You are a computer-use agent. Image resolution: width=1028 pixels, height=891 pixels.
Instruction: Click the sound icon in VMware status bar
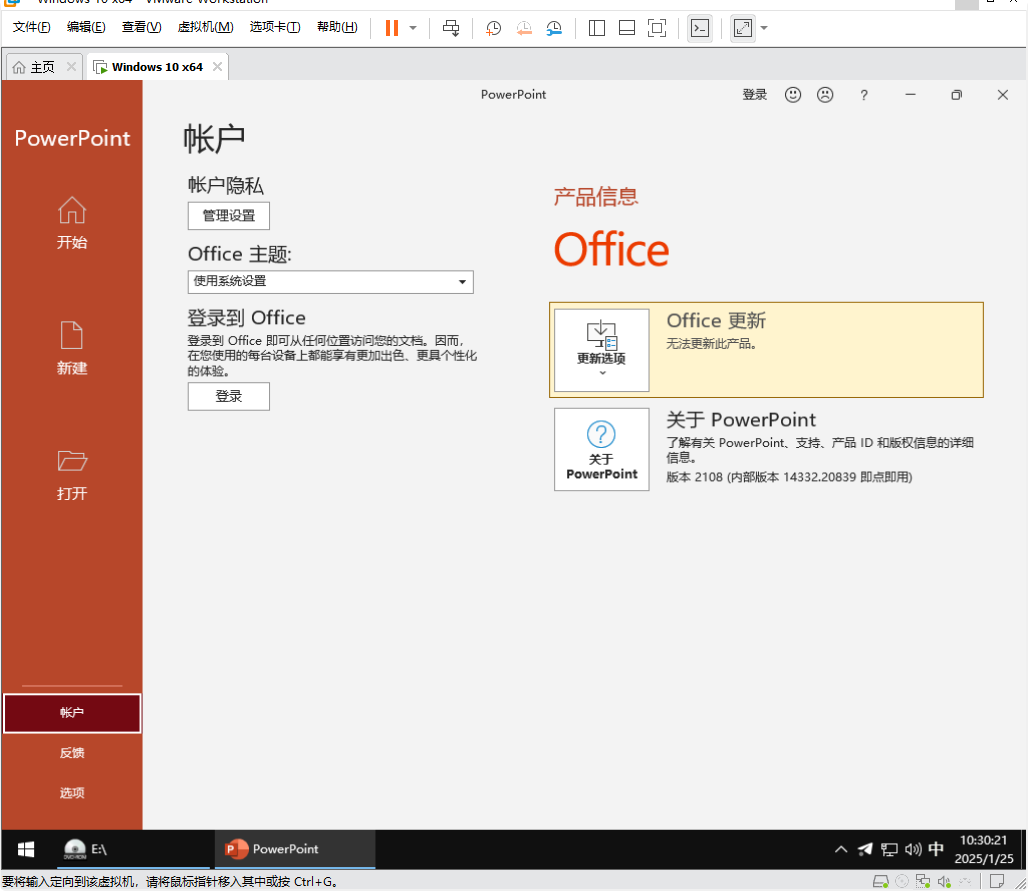944,881
